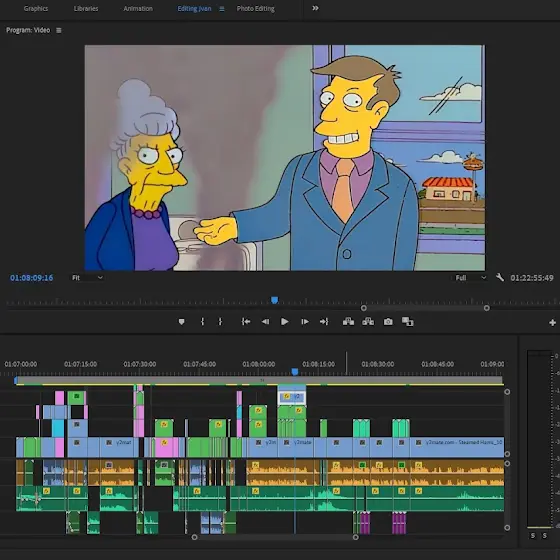Switch to the Libraries workspace tab
Screen dimensions: 560x560
coord(86,9)
